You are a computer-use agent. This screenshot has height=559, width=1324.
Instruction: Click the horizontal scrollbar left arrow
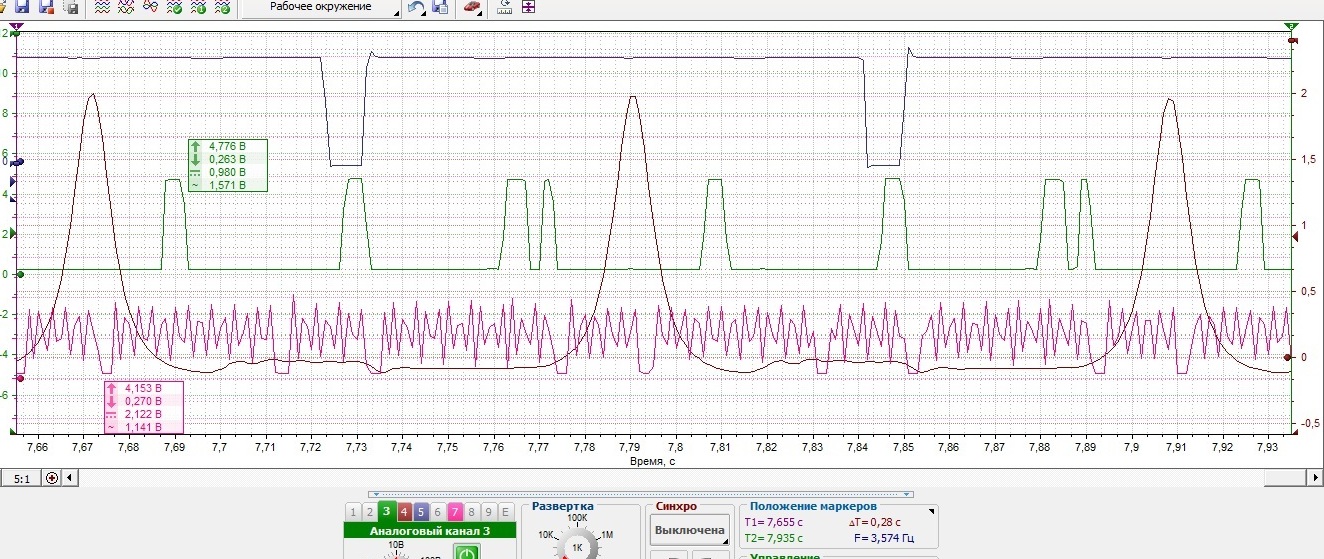[x=69, y=478]
